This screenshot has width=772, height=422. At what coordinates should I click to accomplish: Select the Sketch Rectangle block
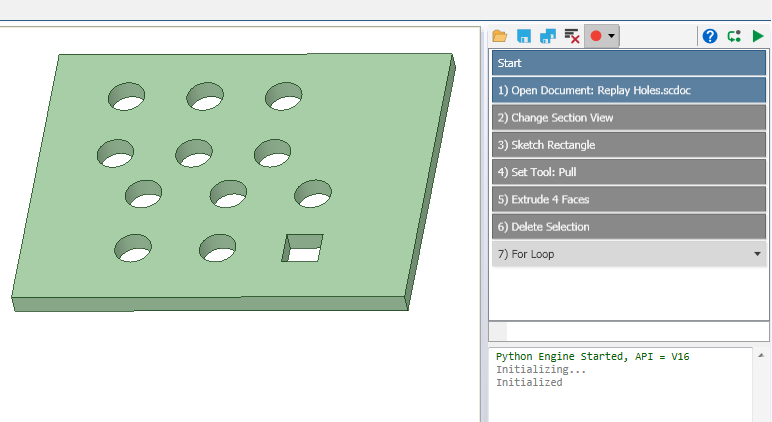629,145
